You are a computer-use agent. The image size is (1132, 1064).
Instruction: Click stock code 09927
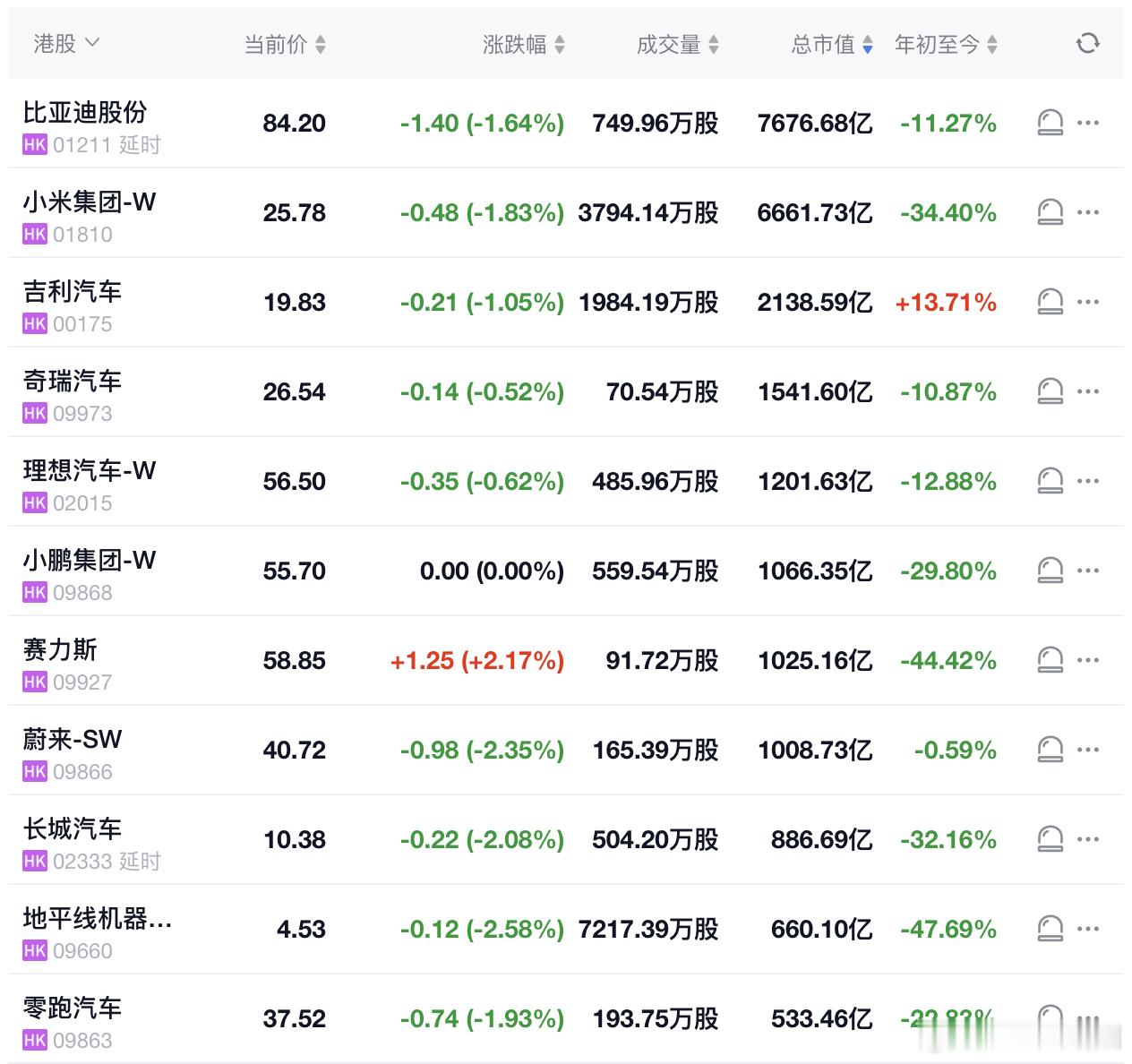[82, 682]
